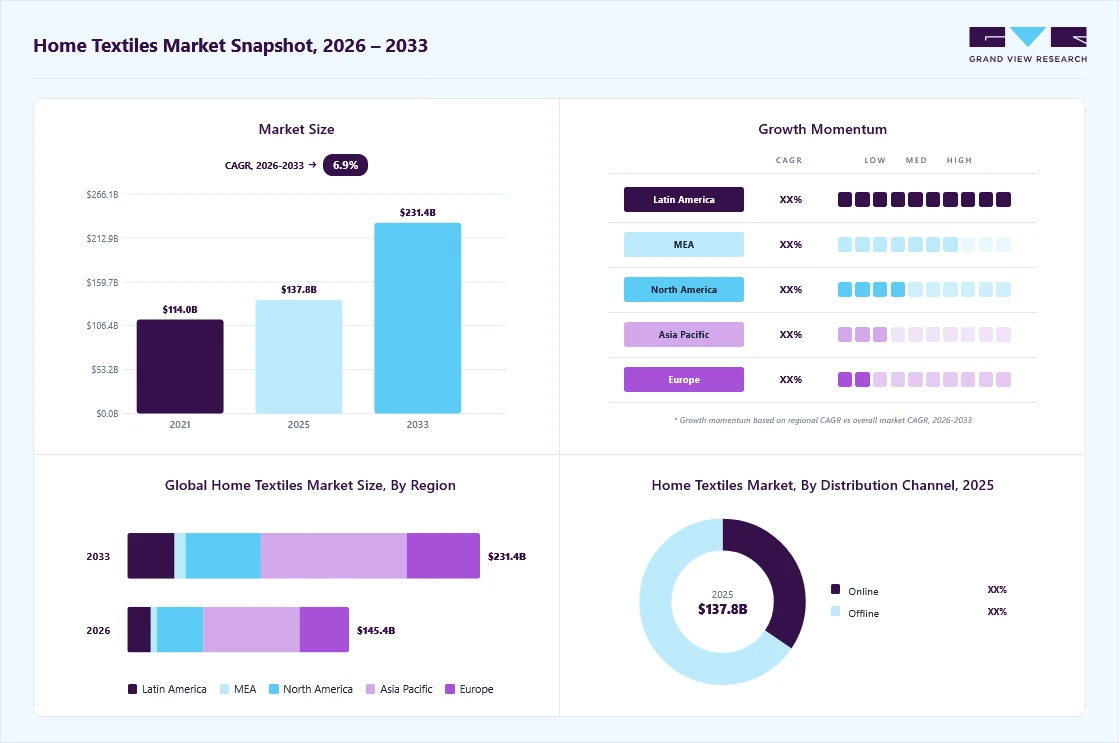Click the $137.8B label above the 2025 bar
Viewport: 1120px width, 743px height.
299,289
